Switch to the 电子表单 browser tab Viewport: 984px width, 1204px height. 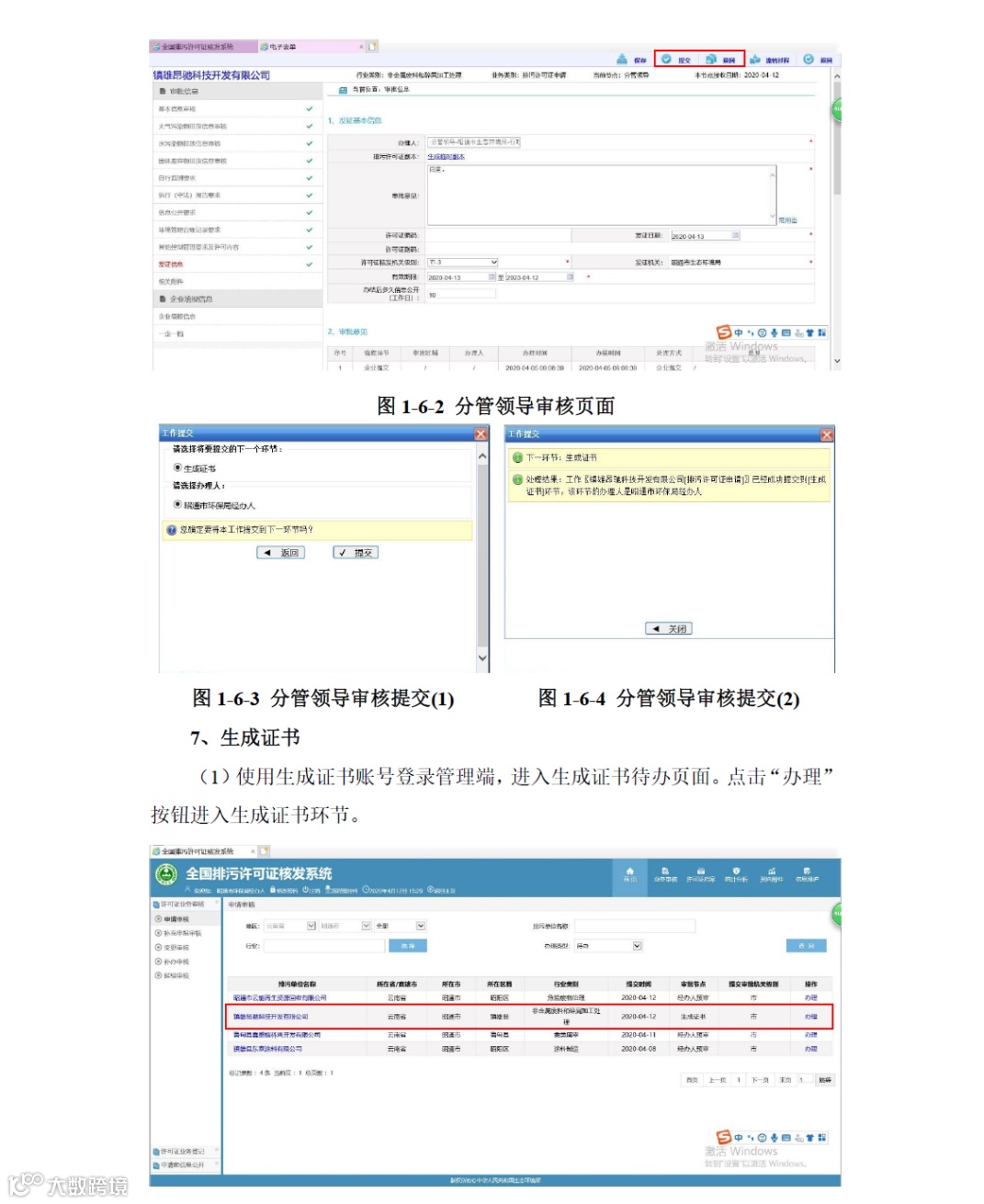312,47
